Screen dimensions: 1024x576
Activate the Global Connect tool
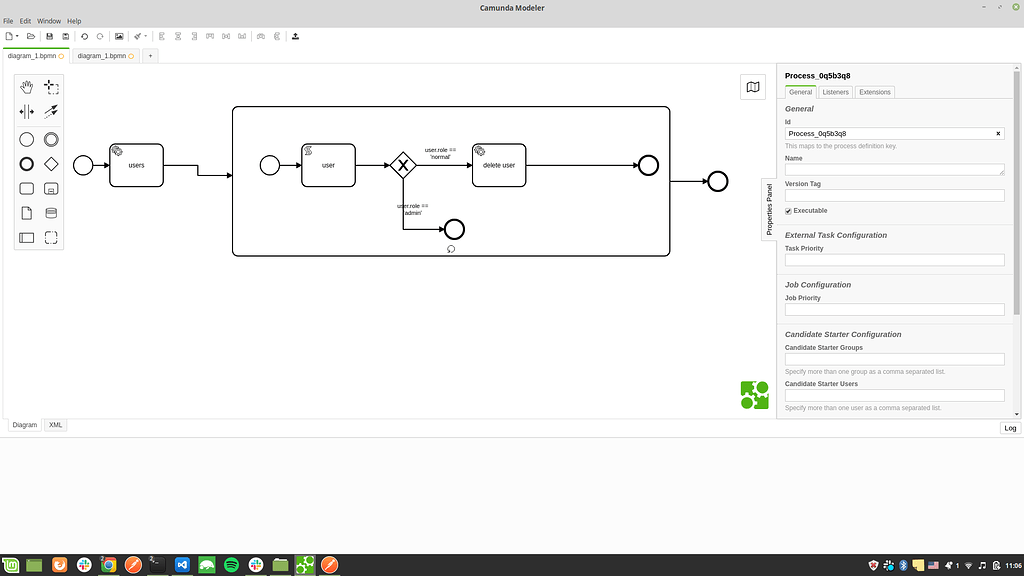[x=49, y=111]
